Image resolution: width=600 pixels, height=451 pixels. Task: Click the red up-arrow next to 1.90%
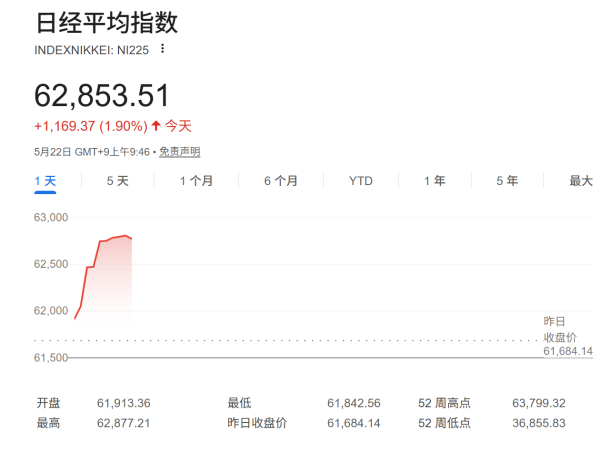(x=156, y=125)
